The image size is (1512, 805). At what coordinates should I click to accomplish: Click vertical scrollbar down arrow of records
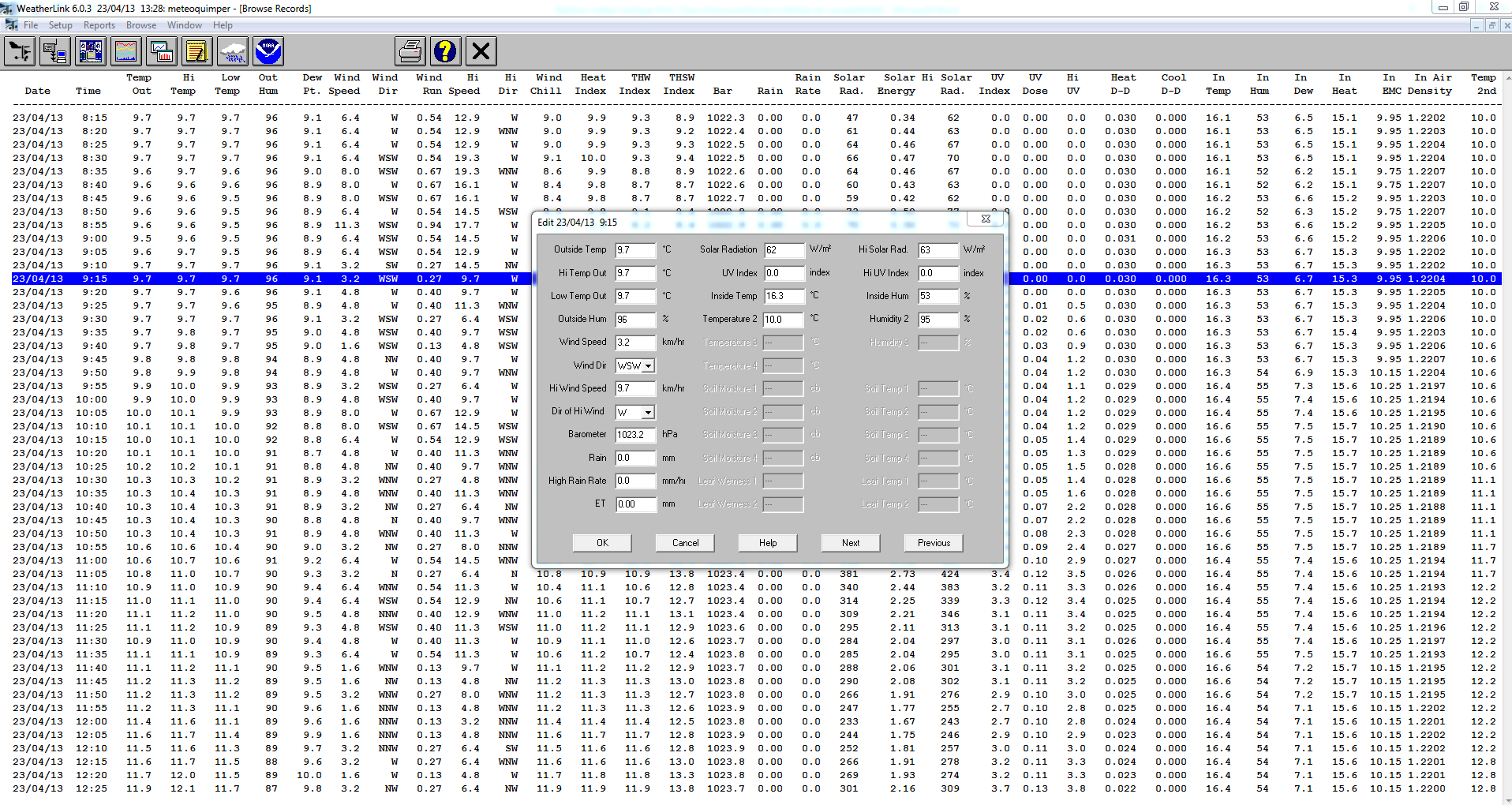tap(1507, 799)
